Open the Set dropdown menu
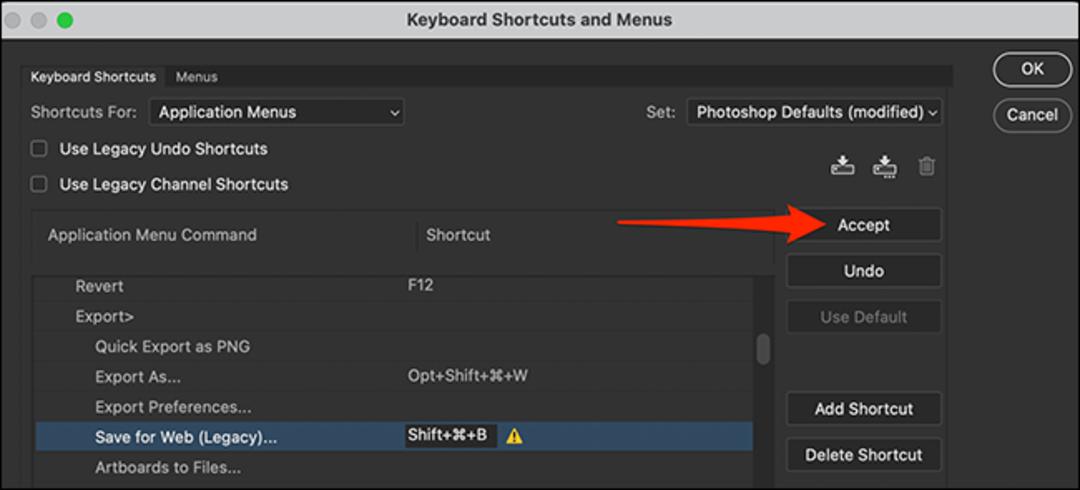 coord(814,112)
